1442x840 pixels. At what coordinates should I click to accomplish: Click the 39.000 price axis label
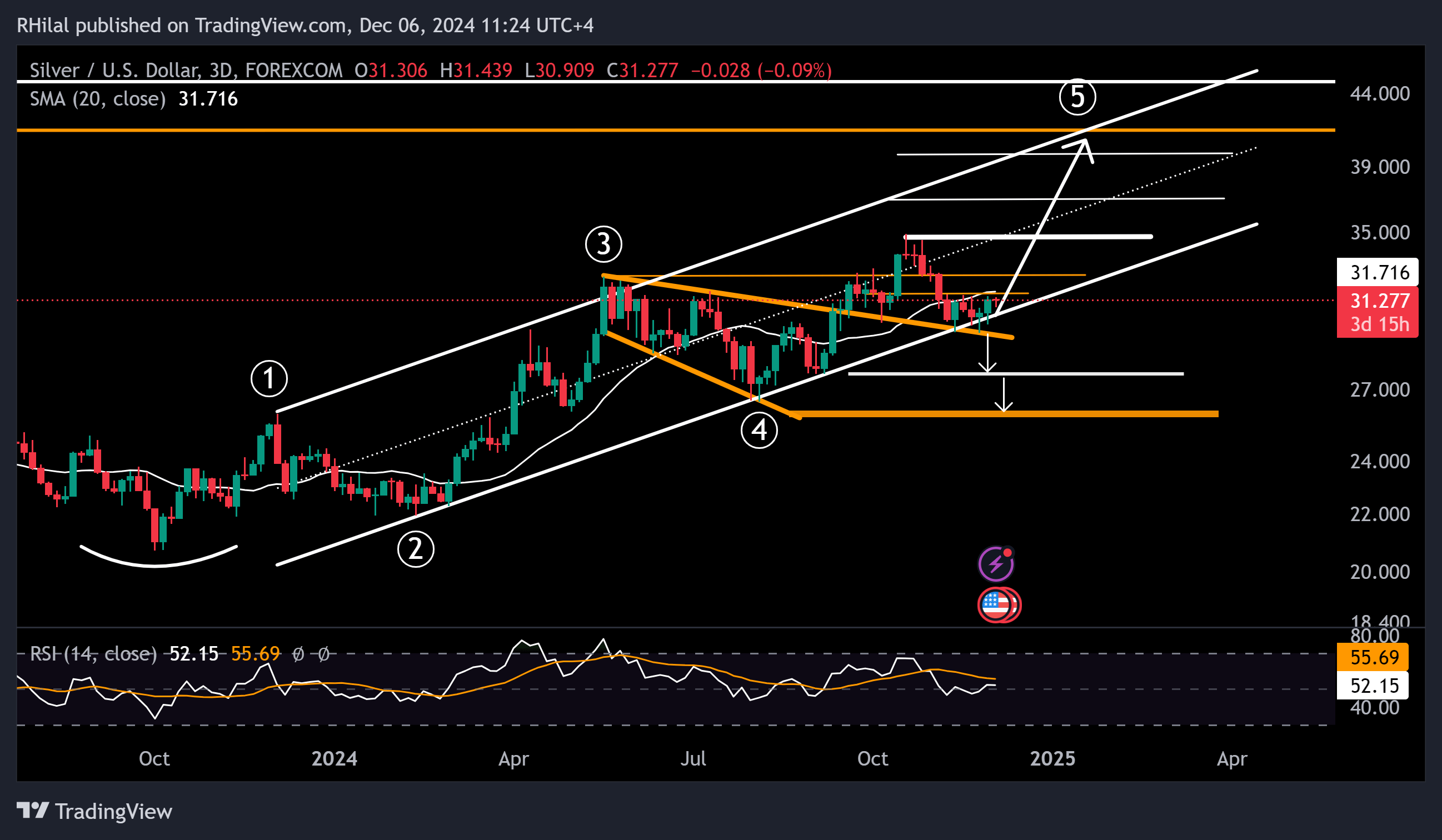coord(1380,167)
